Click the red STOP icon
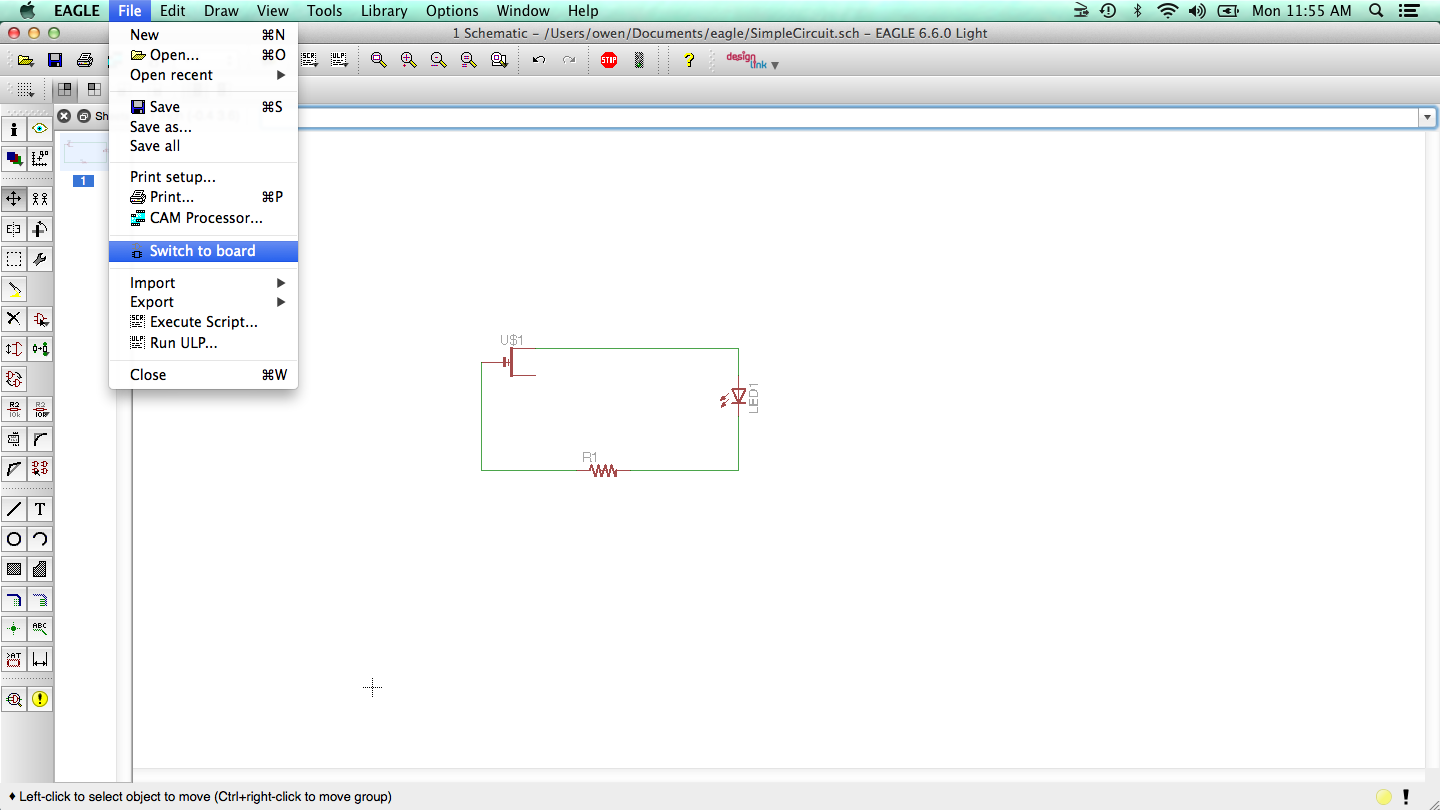This screenshot has height=810, width=1440. pyautogui.click(x=609, y=60)
